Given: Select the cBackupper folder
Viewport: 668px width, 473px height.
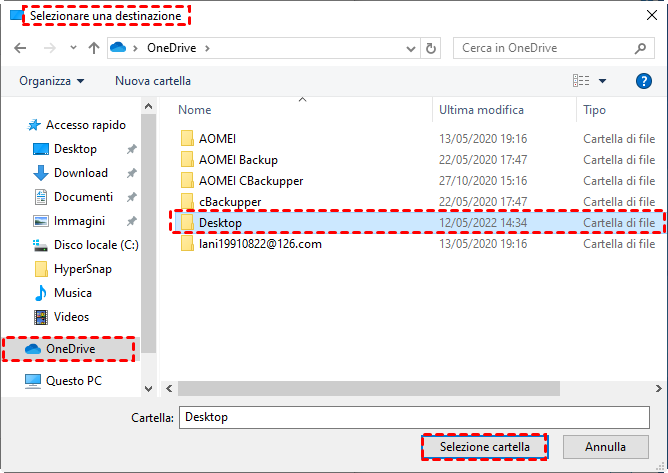Looking at the screenshot, I should tap(230, 202).
